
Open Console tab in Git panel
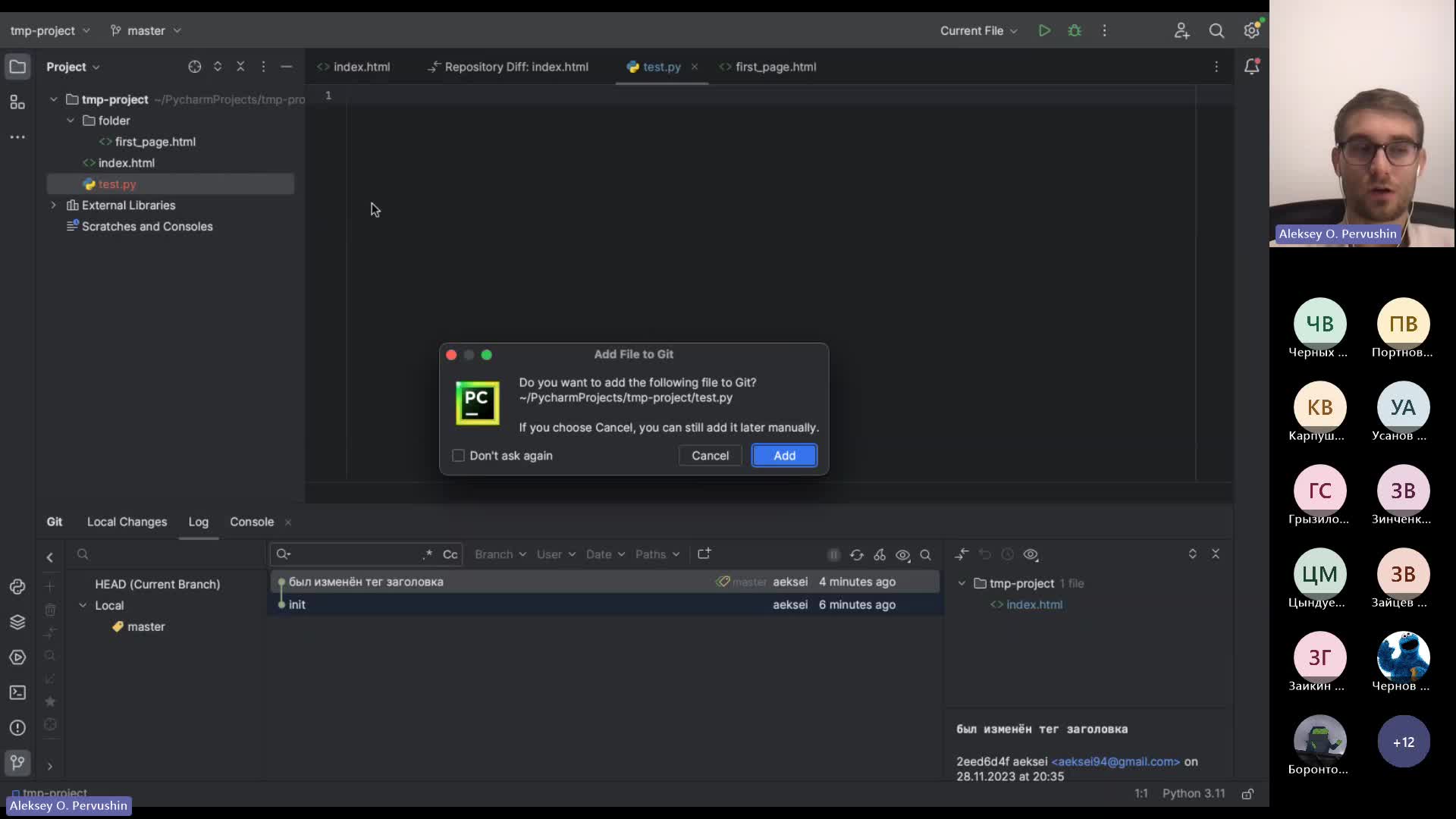point(252,522)
